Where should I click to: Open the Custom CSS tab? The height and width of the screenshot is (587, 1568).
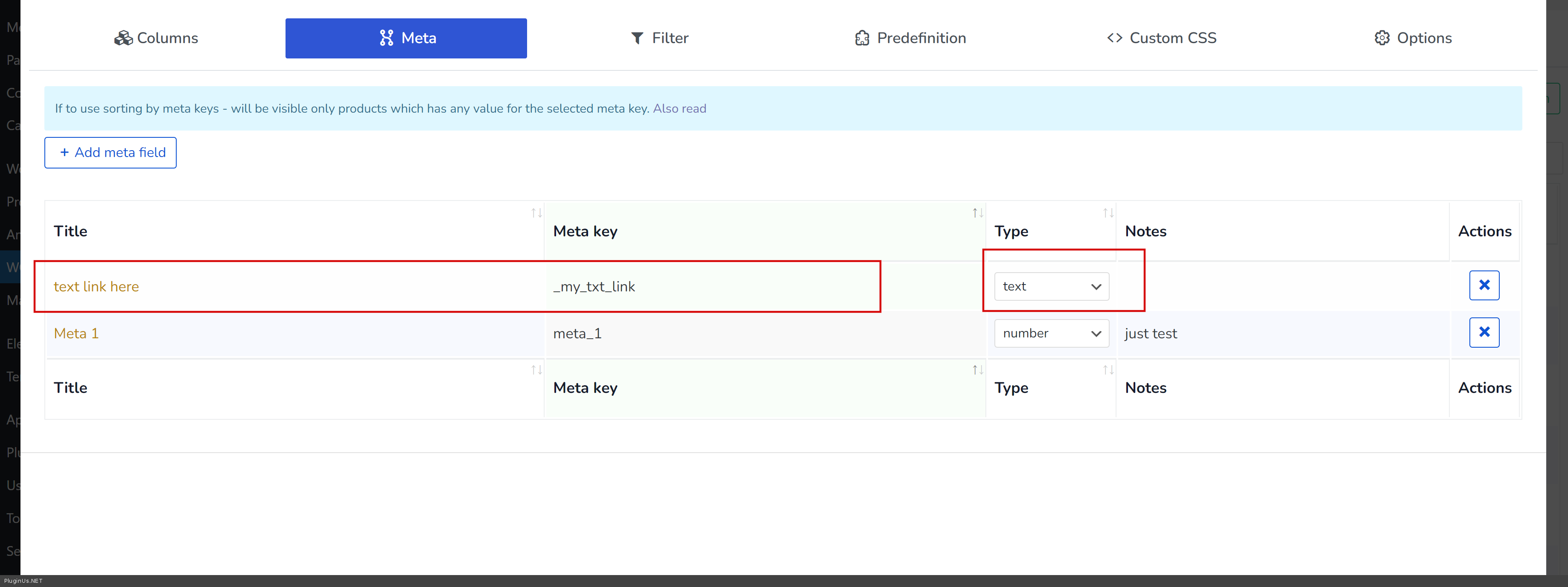point(1161,38)
